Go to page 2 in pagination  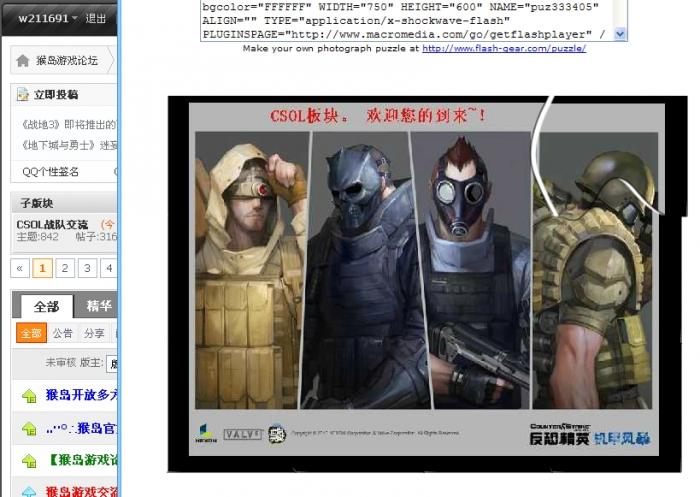click(x=65, y=268)
